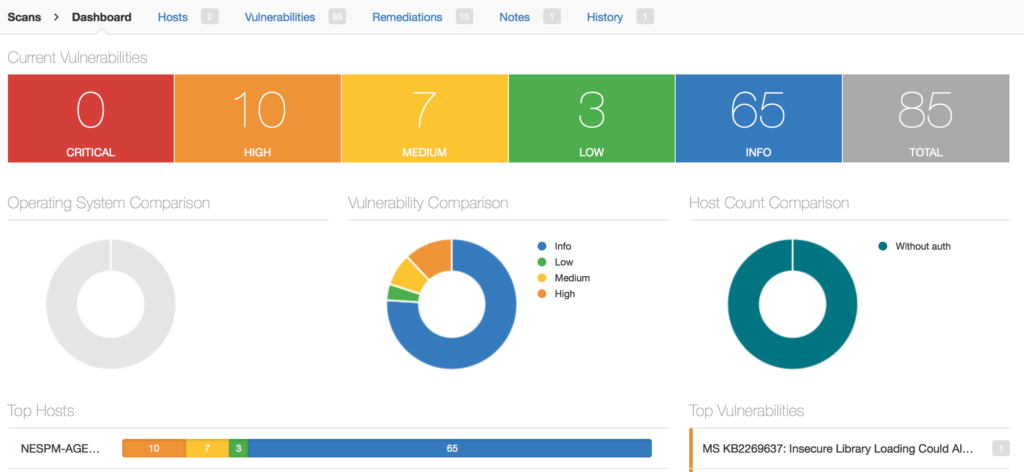Toggle the Without auth legend dot
Viewport: 1024px width, 472px height.
(x=883, y=247)
